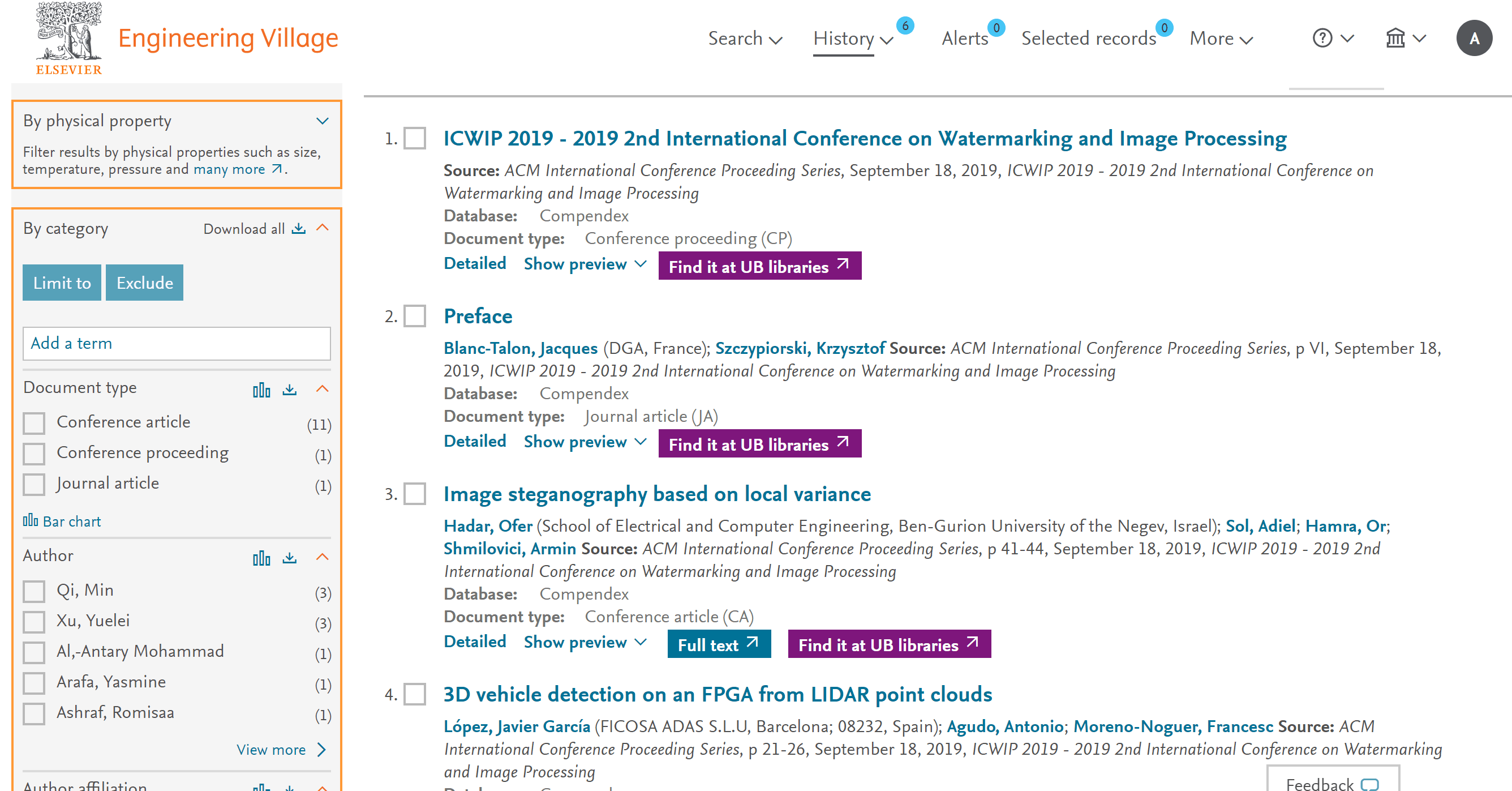Viewport: 1512px width, 791px height.
Task: Open the user account avatar A
Action: (1474, 38)
